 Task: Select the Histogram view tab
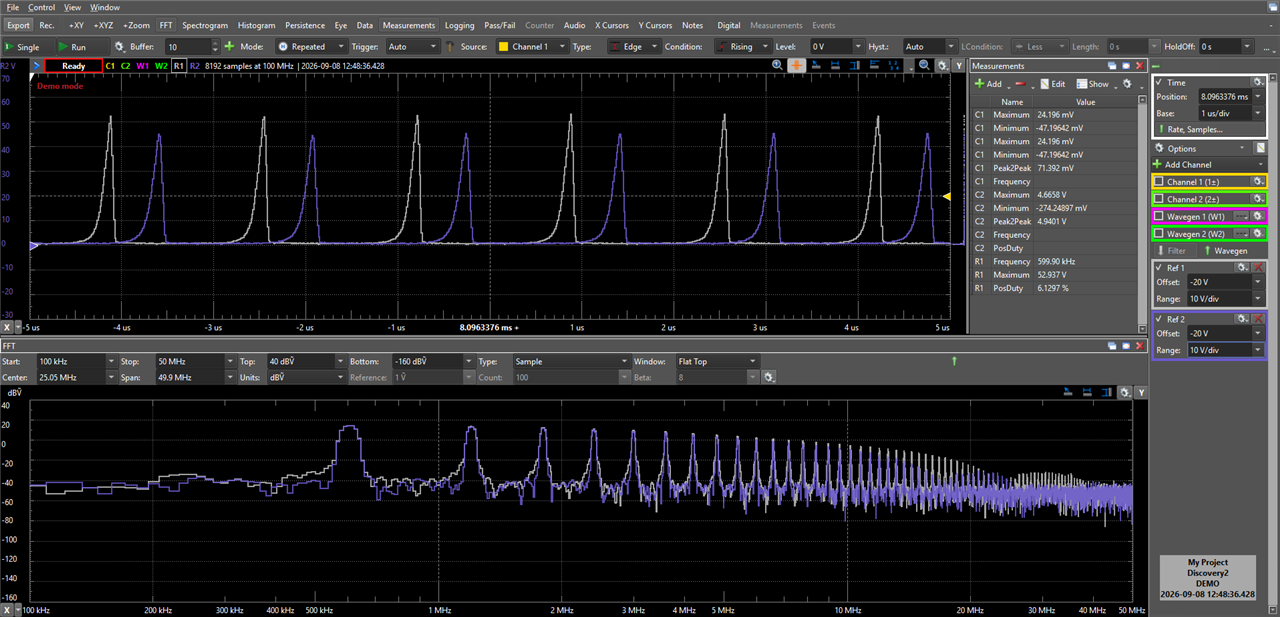coord(257,25)
